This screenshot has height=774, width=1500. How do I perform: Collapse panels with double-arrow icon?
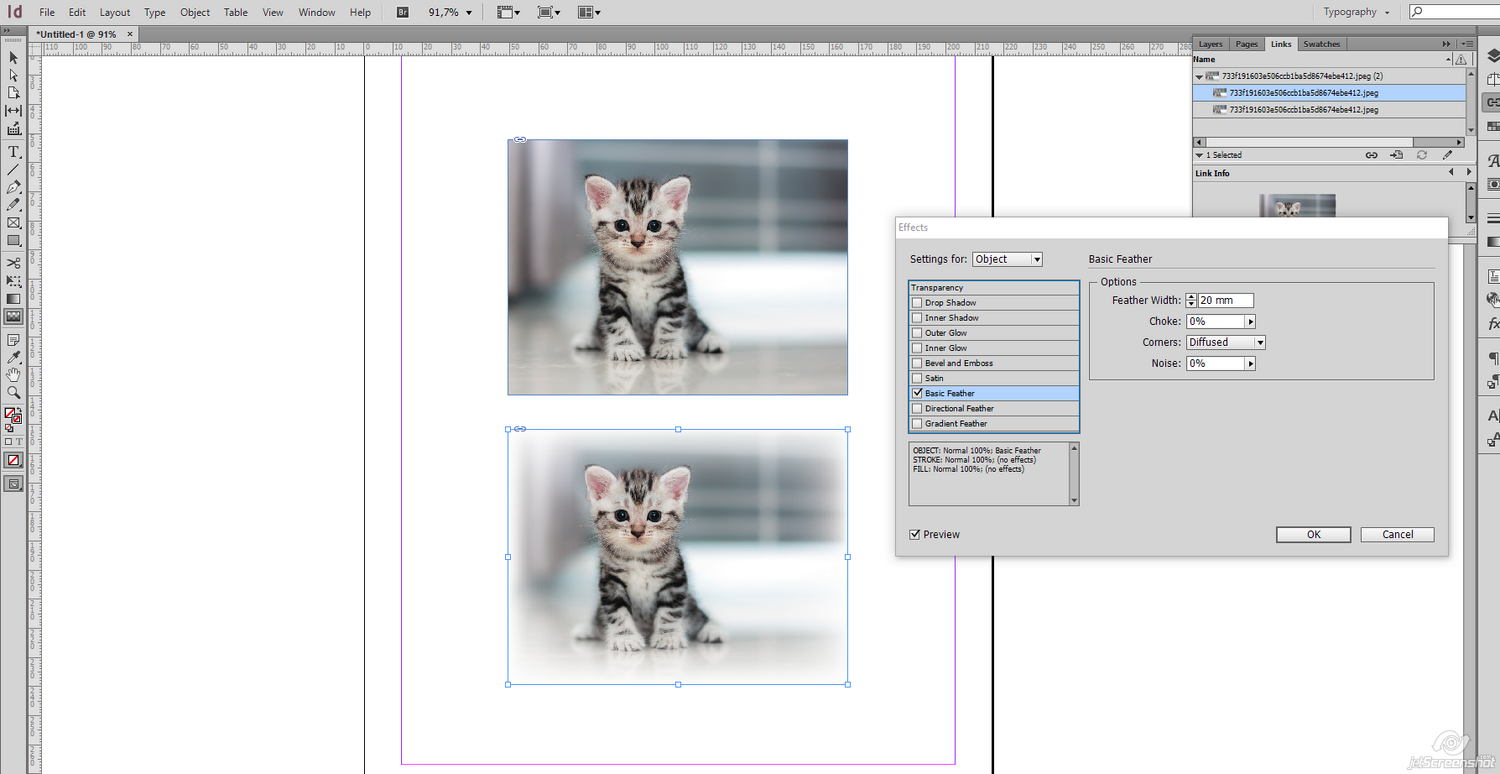pos(1446,44)
